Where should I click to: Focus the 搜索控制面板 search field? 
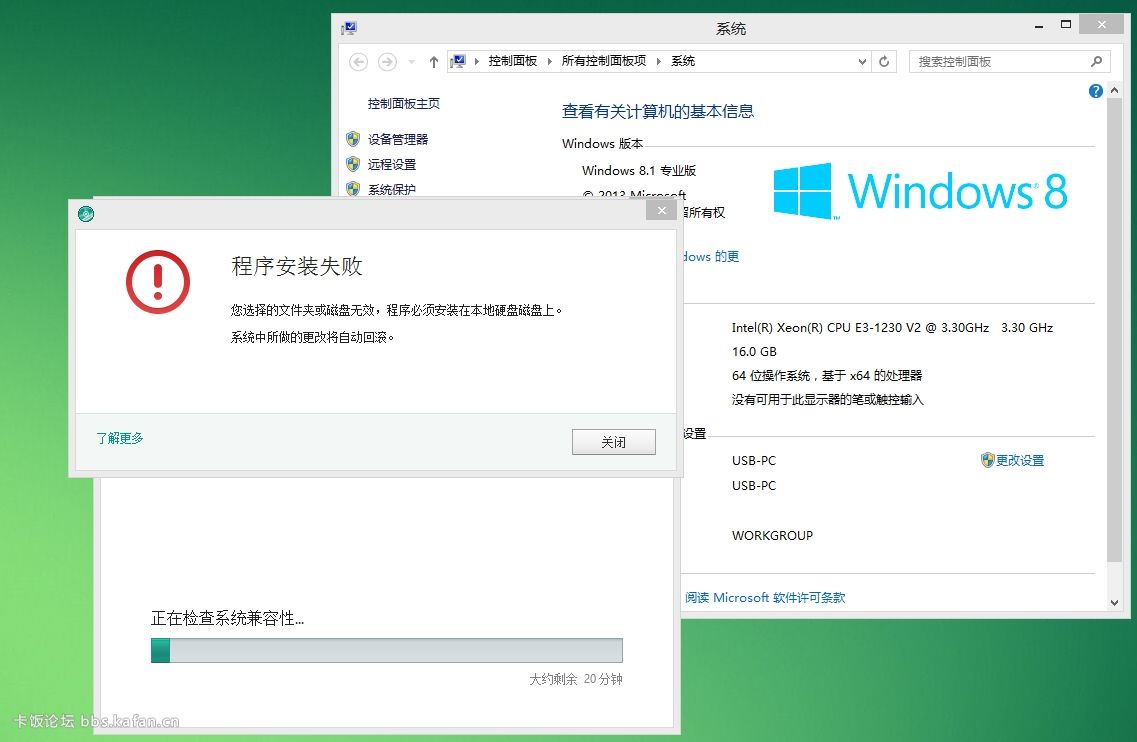[x=1009, y=62]
